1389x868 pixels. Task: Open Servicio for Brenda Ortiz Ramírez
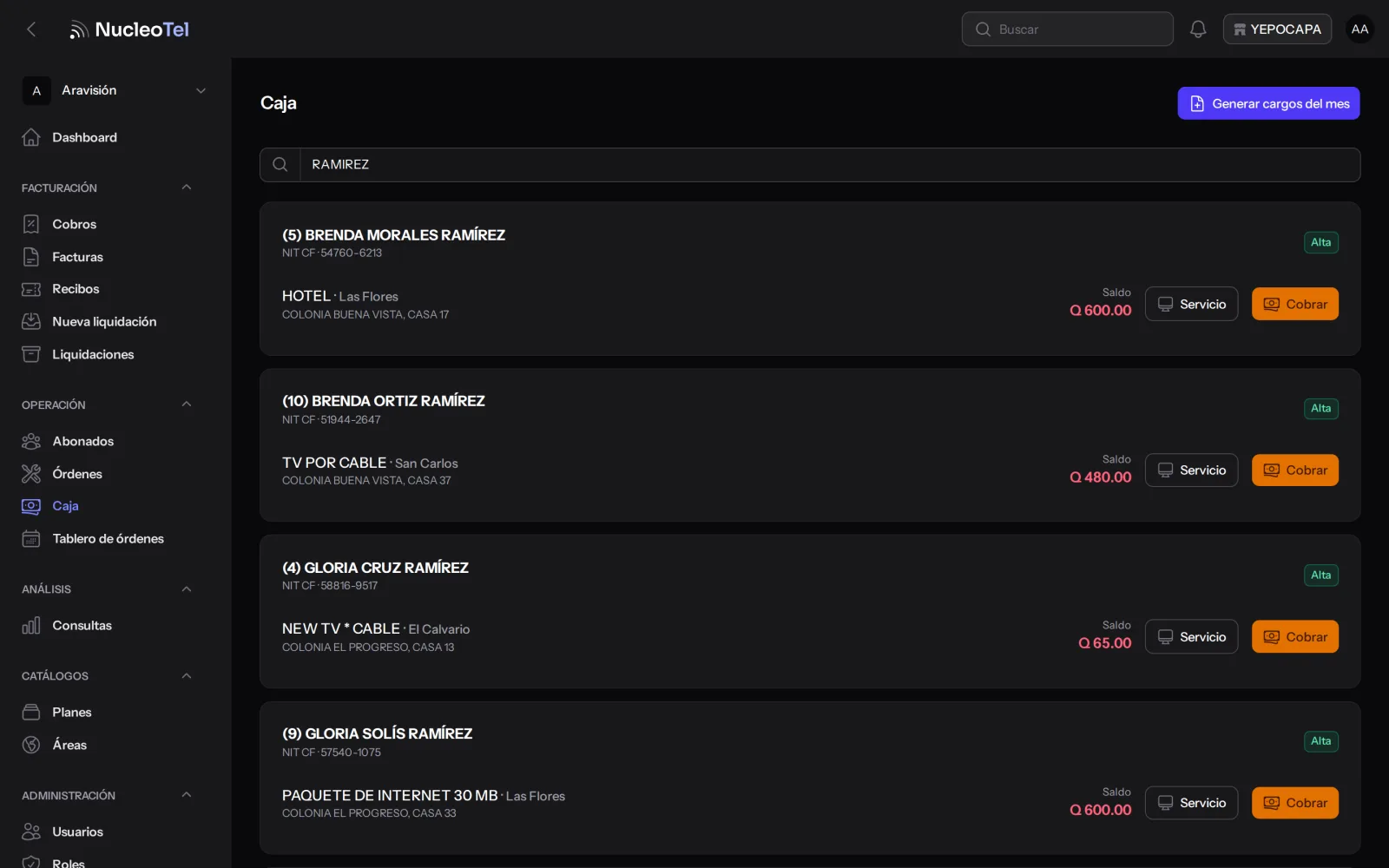tap(1191, 470)
